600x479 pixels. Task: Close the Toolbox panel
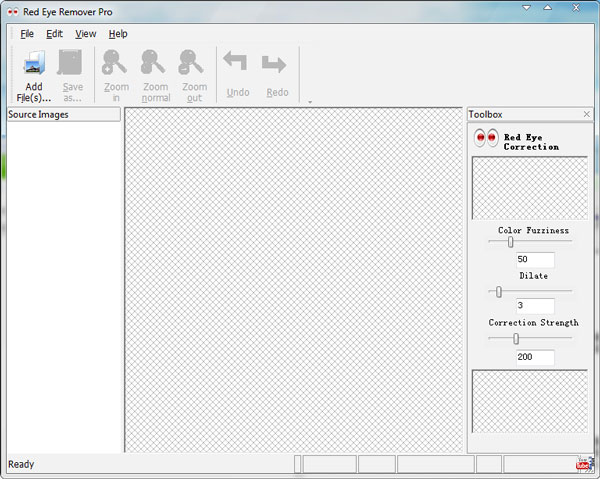tap(587, 114)
